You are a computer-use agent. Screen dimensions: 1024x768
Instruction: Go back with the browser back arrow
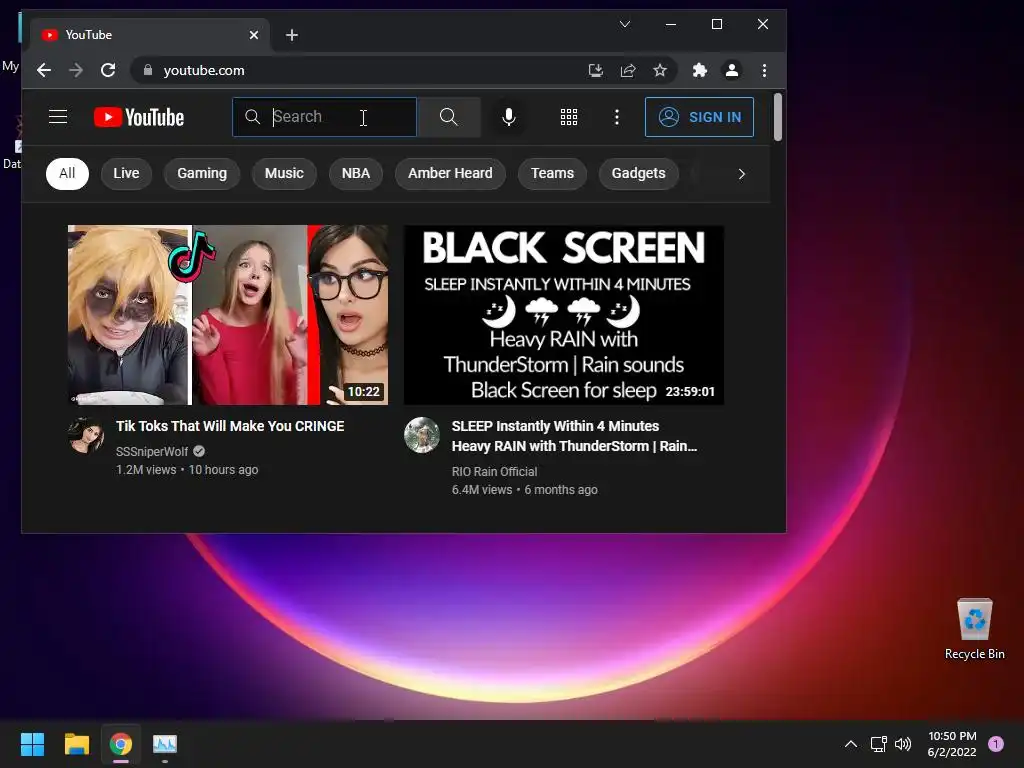(x=44, y=71)
